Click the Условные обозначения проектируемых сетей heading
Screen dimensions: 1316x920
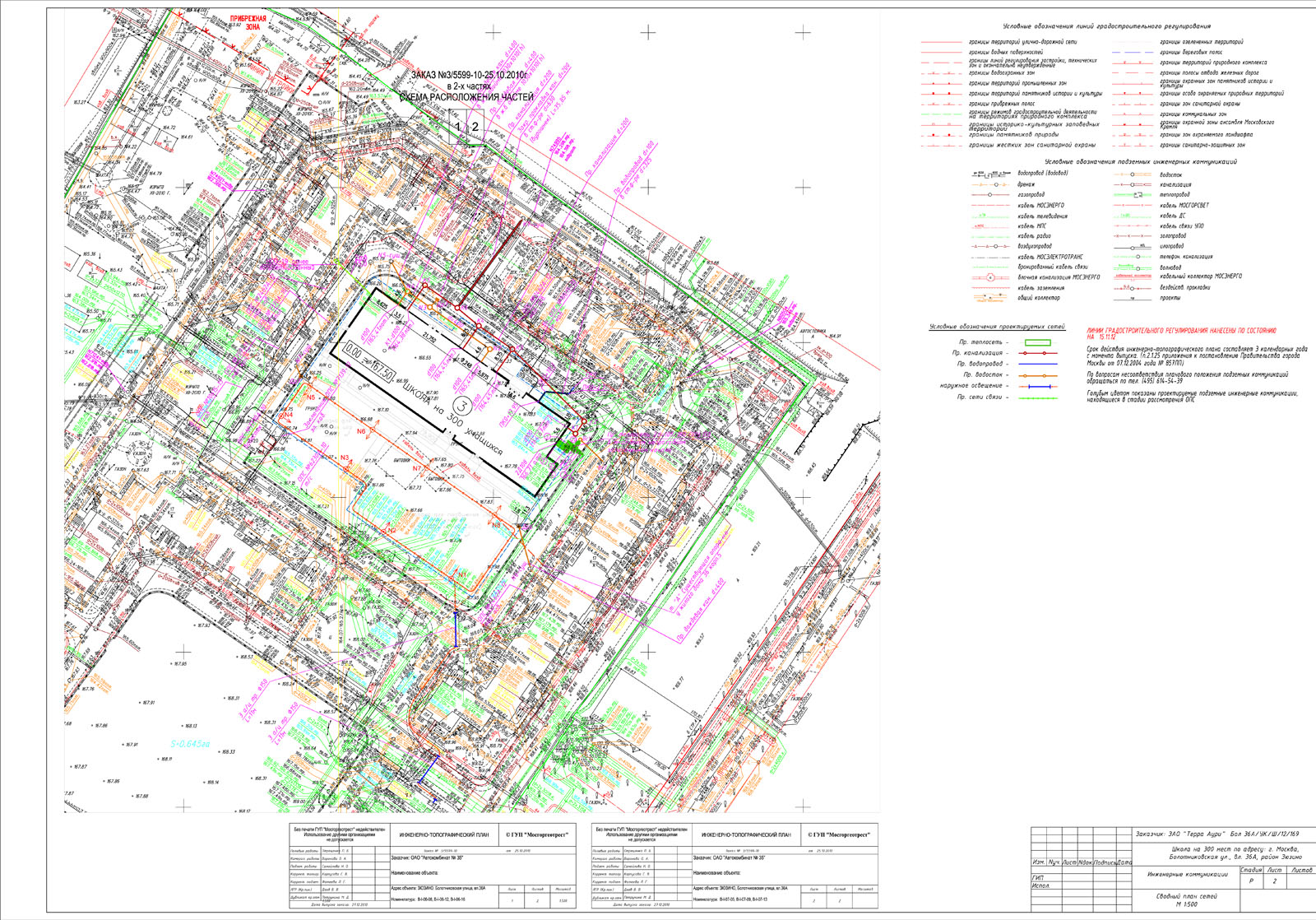point(996,327)
